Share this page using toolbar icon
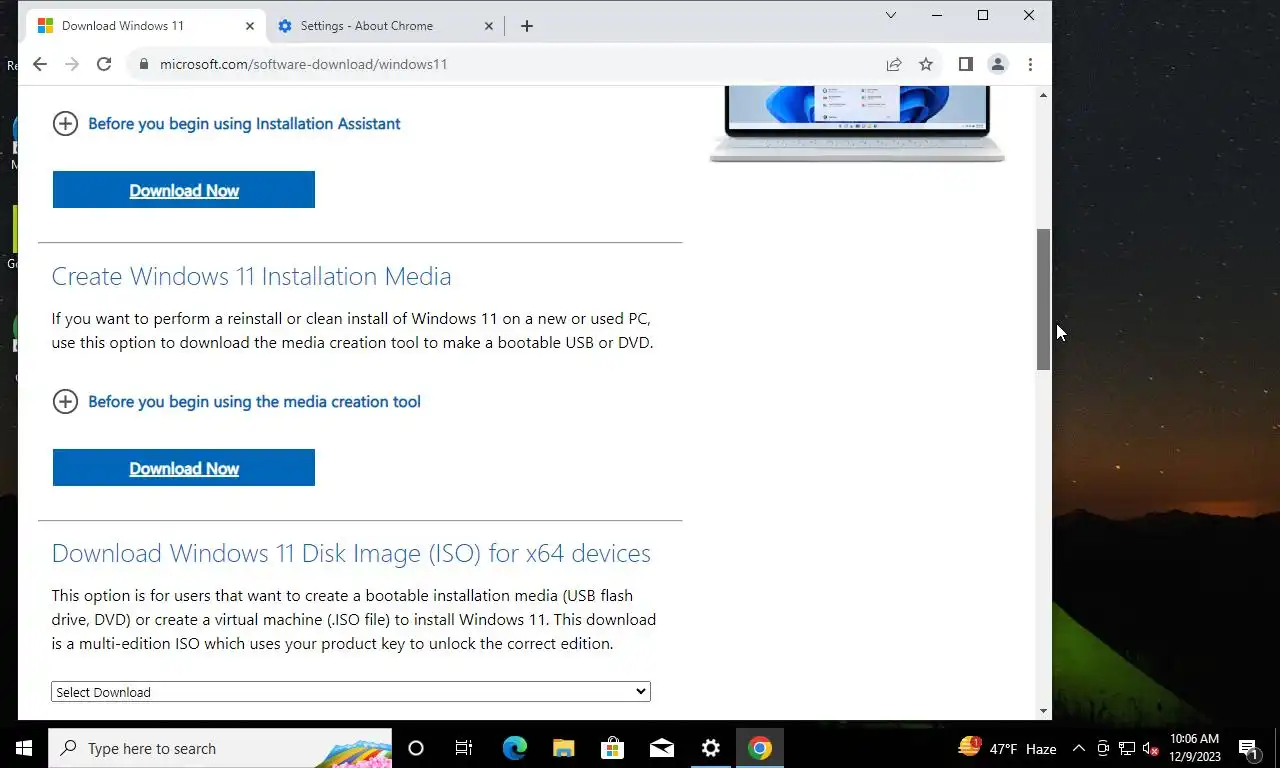1280x768 pixels. pos(894,64)
